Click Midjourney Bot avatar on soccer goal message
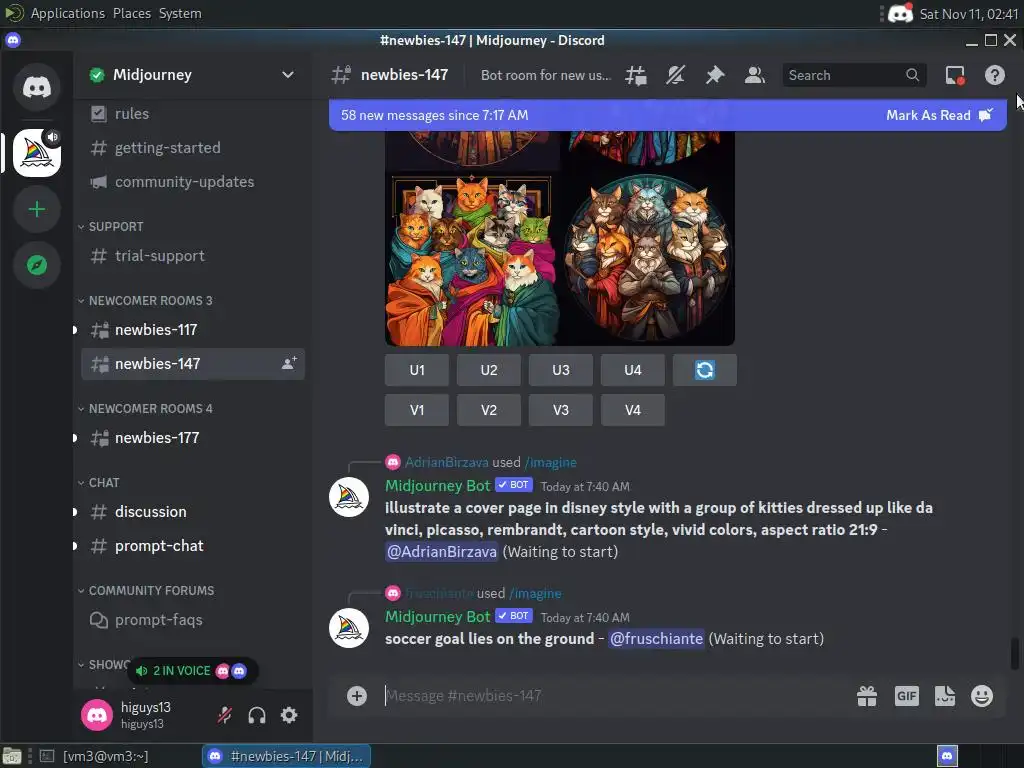The image size is (1024, 768). coord(349,628)
